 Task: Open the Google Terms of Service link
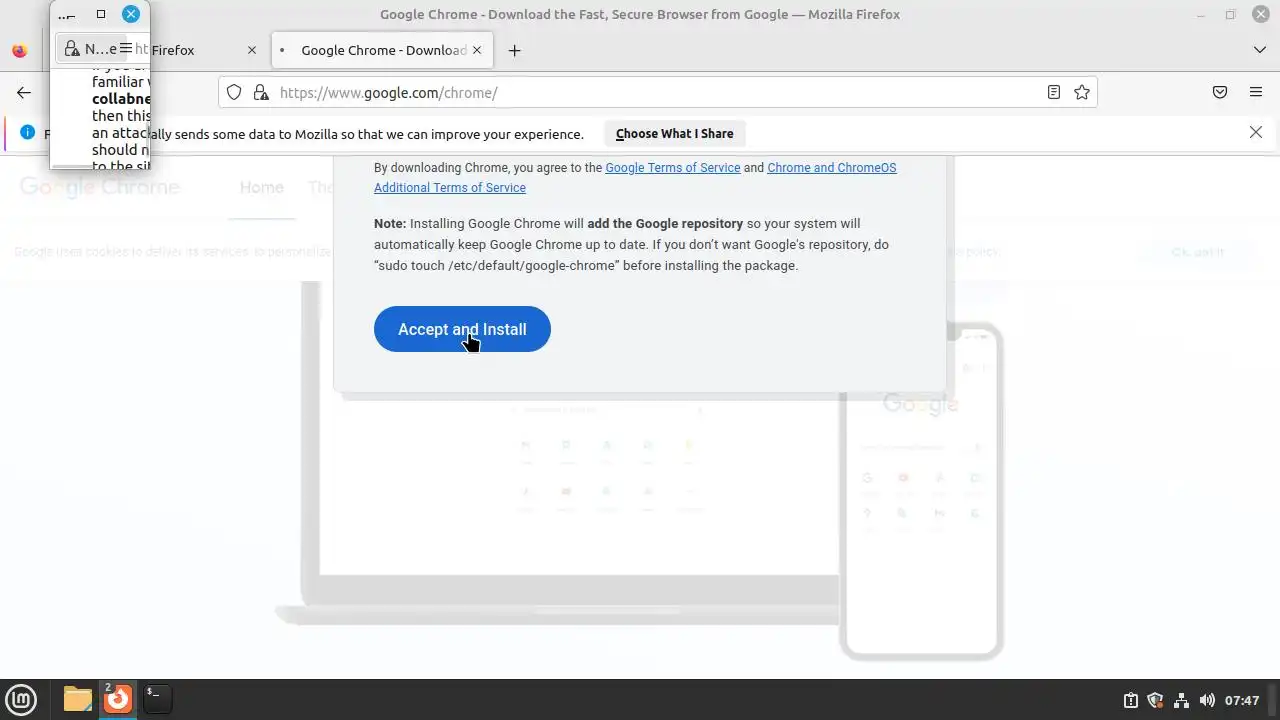(673, 168)
